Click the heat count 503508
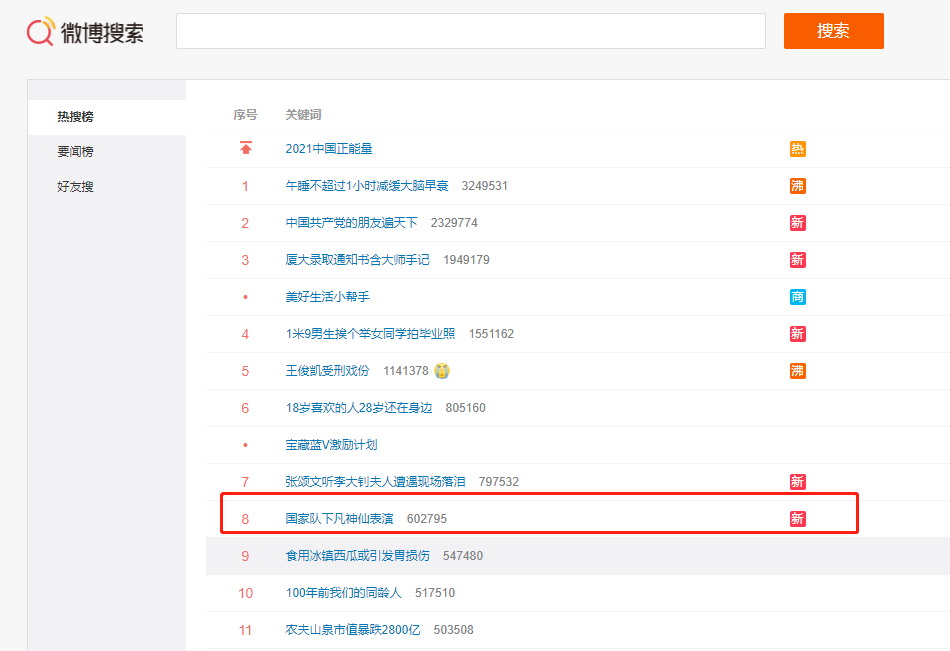950x651 pixels. pyautogui.click(x=453, y=630)
